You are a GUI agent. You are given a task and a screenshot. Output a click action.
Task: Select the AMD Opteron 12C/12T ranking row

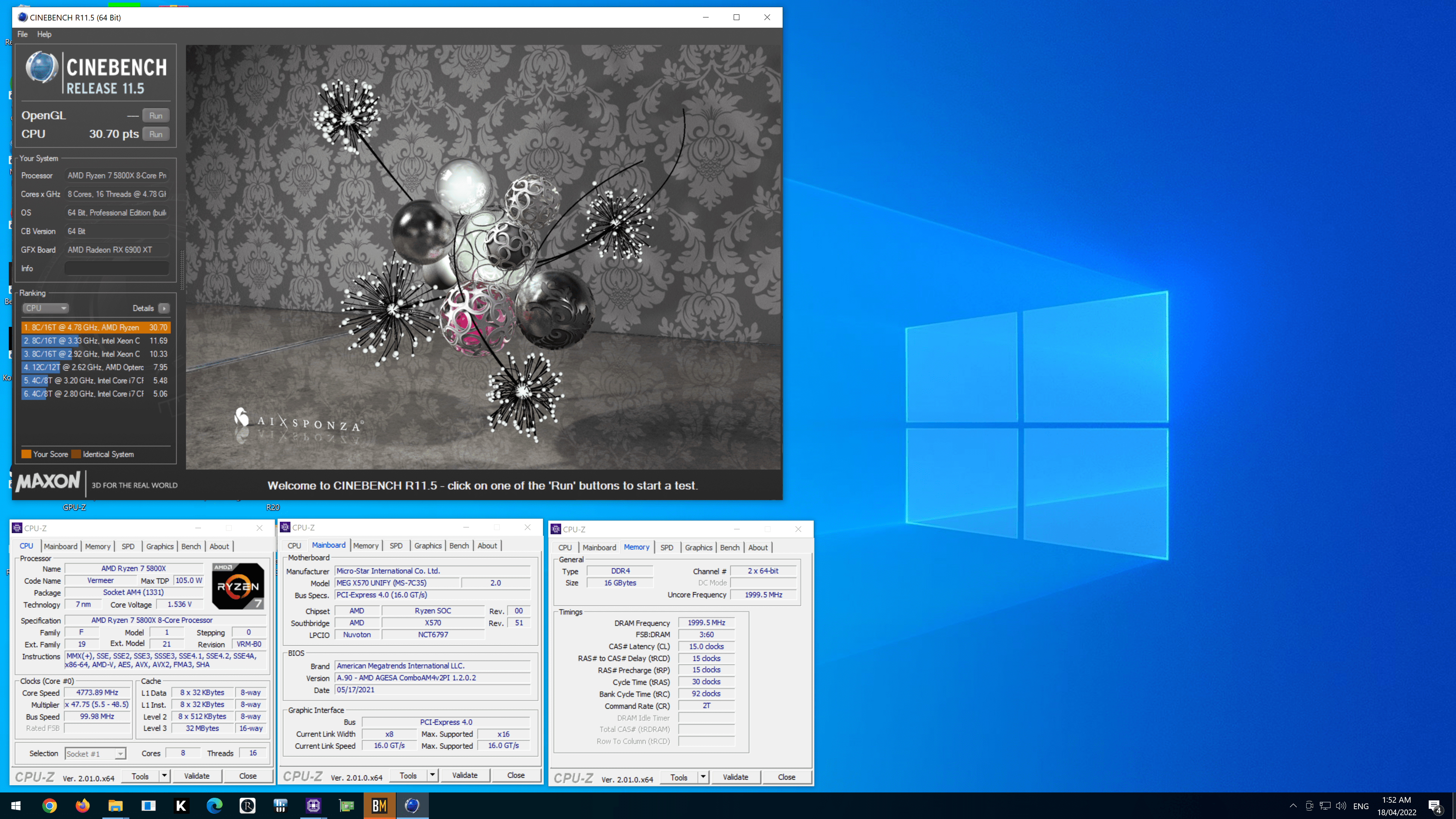[96, 367]
